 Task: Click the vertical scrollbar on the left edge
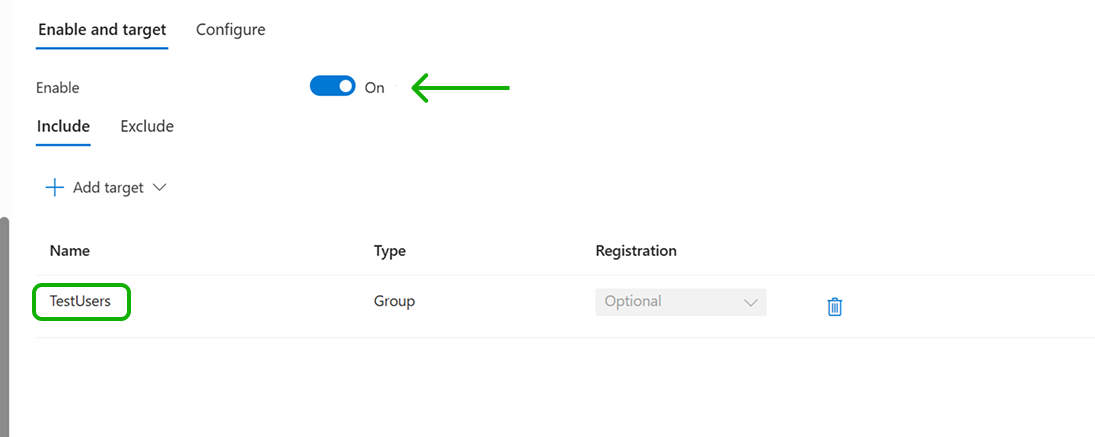pos(4,320)
